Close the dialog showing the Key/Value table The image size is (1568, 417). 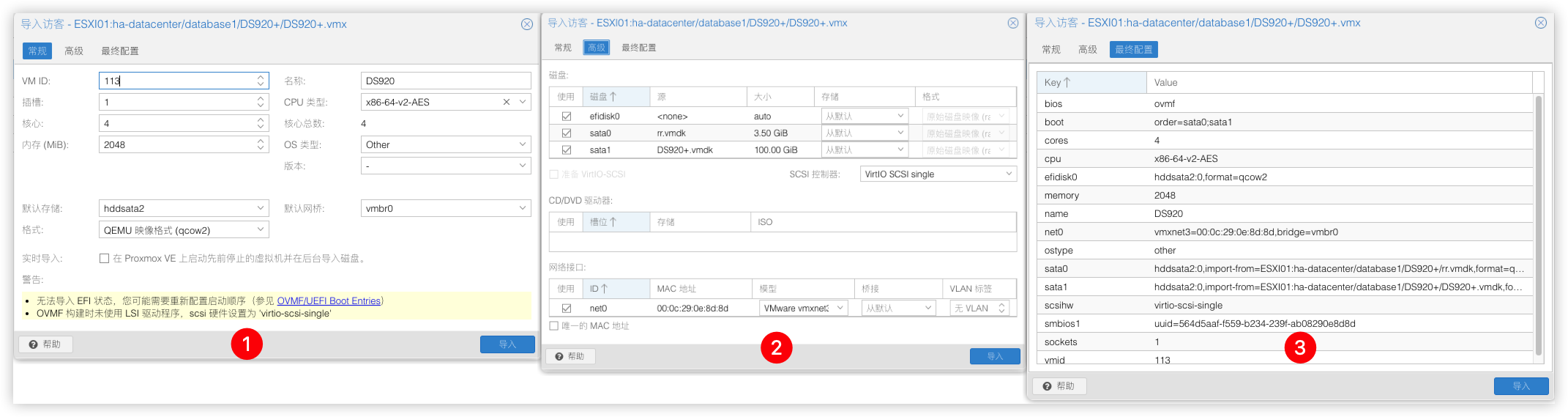tap(1541, 23)
